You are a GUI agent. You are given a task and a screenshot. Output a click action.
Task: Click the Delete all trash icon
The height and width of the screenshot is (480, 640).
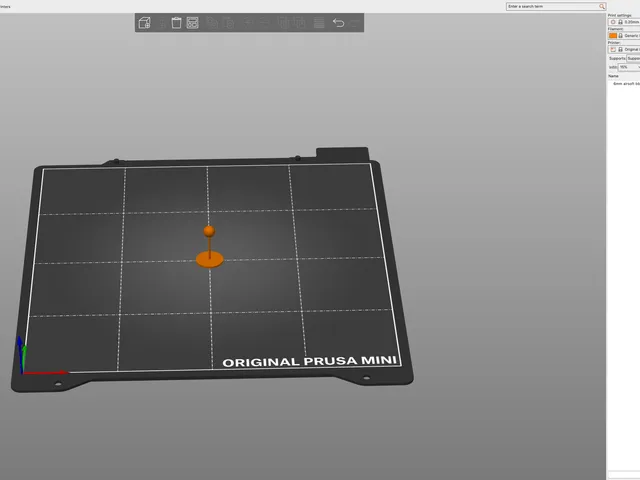pyautogui.click(x=176, y=22)
